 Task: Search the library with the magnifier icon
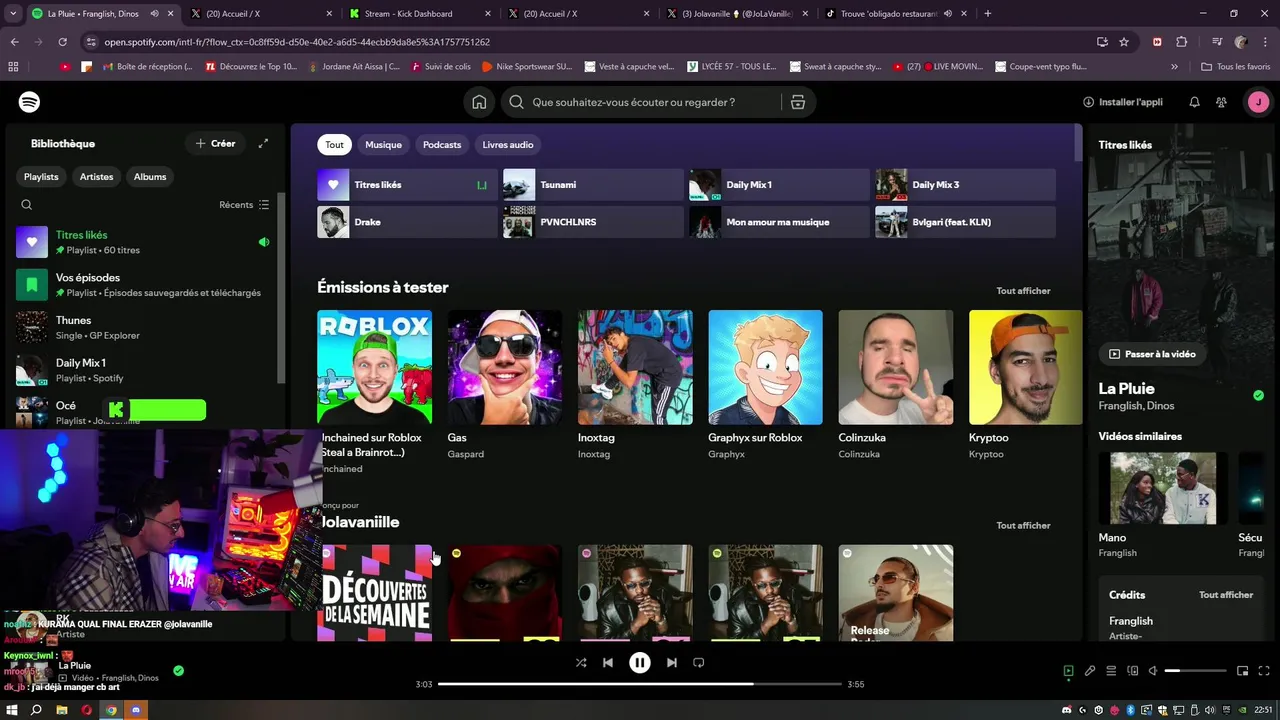click(27, 205)
